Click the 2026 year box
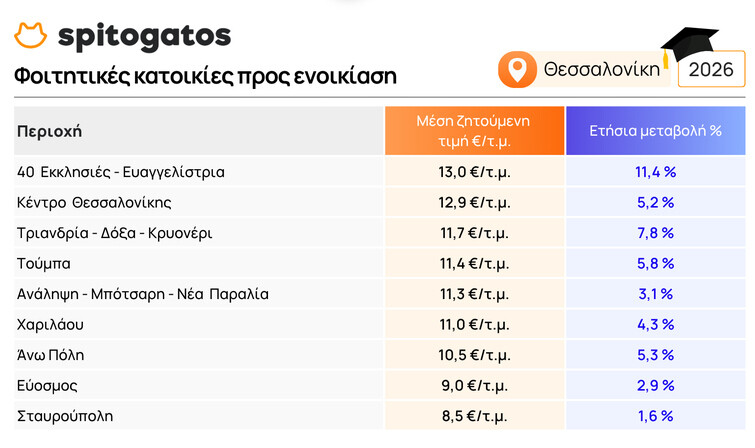 (711, 69)
